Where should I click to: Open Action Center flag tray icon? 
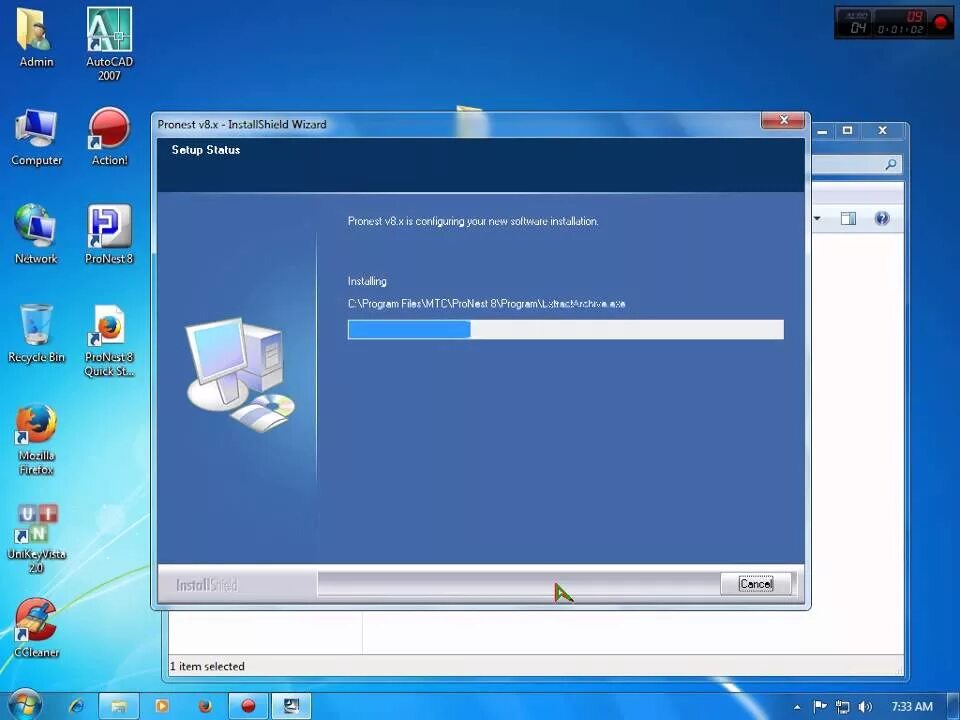pos(820,707)
